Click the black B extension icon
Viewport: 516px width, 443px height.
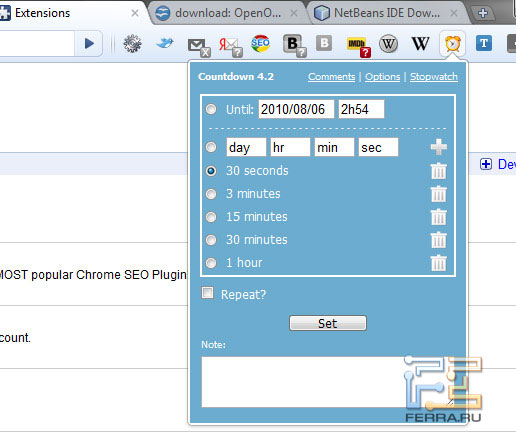[x=294, y=46]
